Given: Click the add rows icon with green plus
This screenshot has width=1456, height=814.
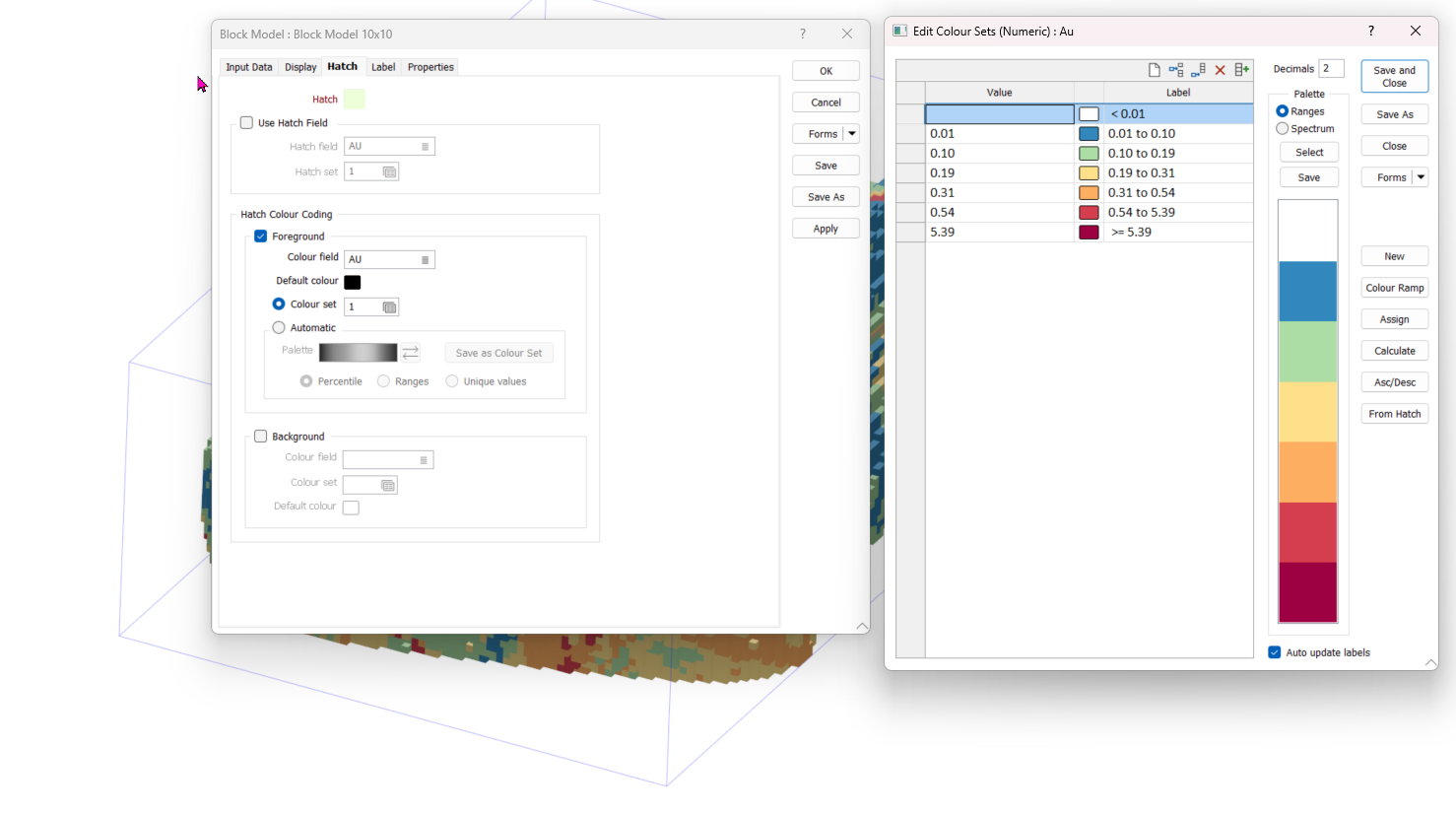Looking at the screenshot, I should point(1241,70).
